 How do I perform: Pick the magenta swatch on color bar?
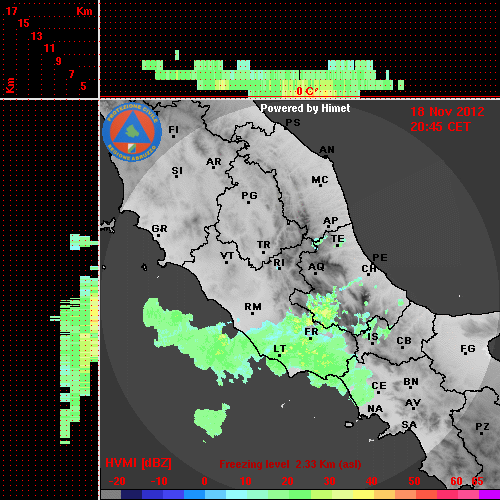pos(489,495)
